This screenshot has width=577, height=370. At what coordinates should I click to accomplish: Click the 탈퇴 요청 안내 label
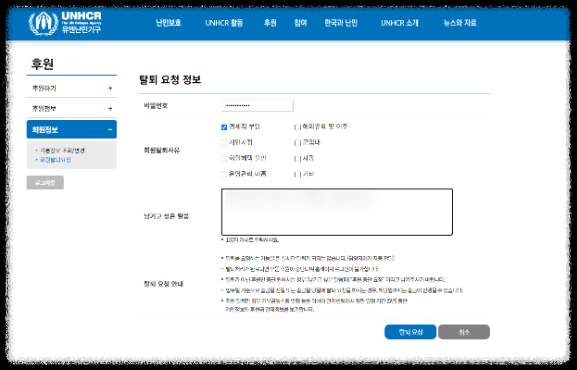163,284
